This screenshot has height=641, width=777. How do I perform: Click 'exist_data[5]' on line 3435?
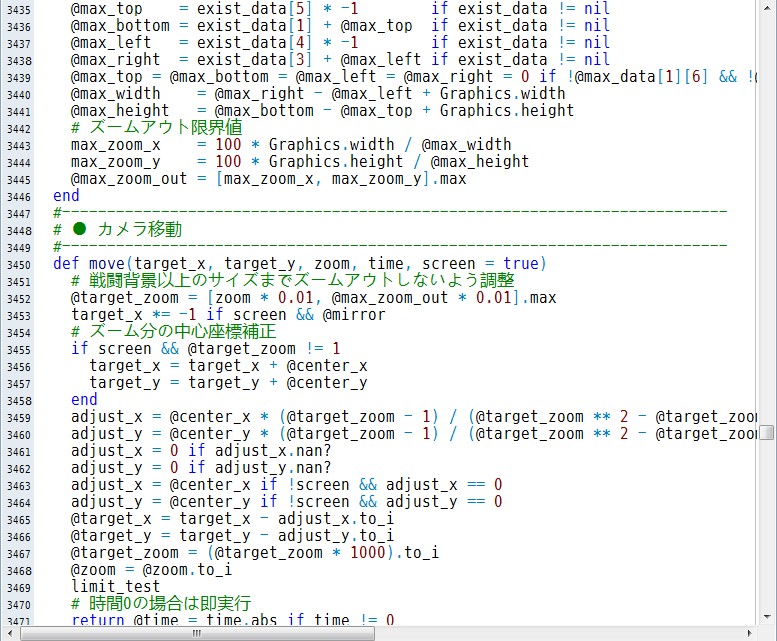255,8
